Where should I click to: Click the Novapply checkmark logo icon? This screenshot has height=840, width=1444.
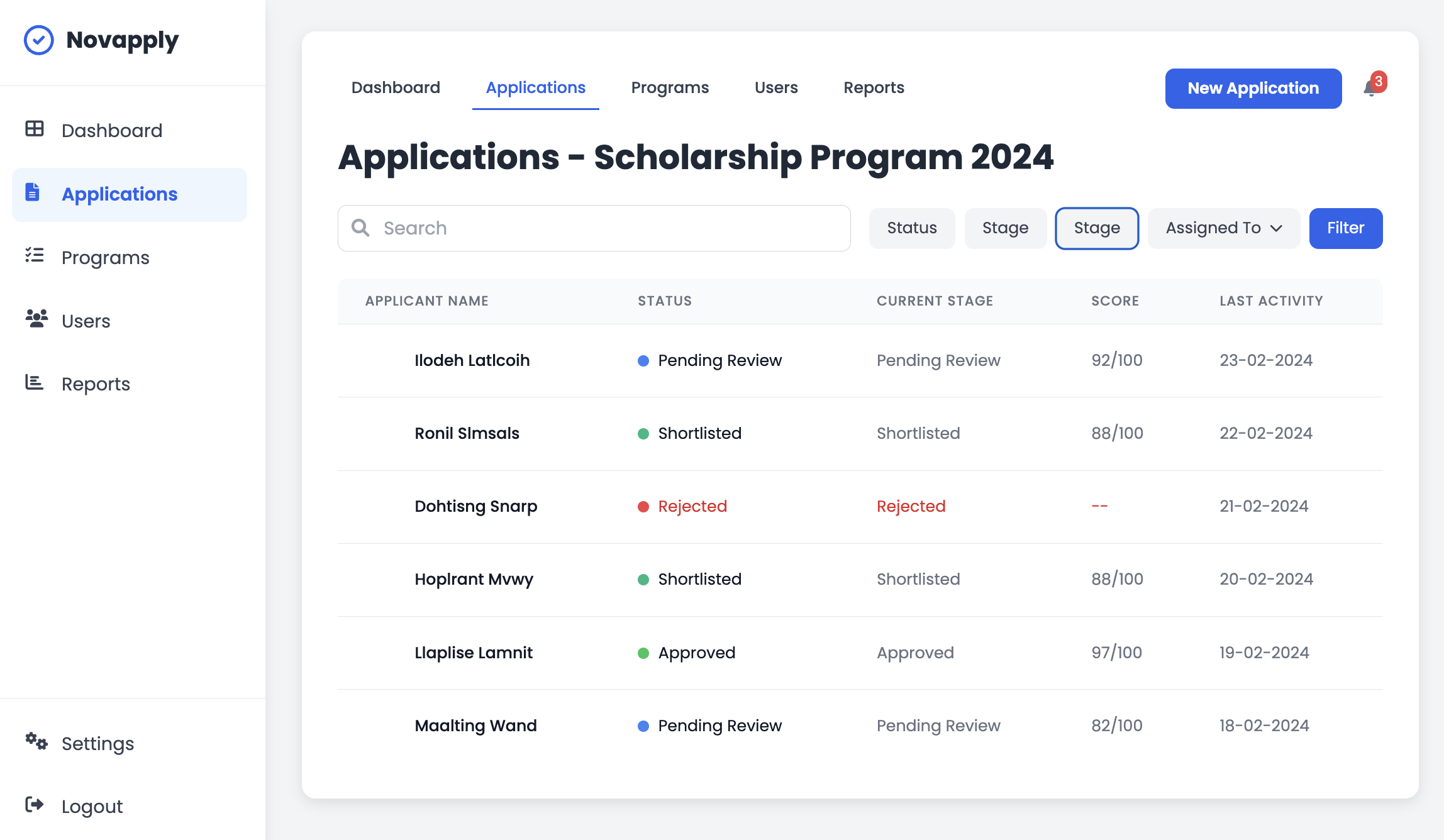pos(39,40)
